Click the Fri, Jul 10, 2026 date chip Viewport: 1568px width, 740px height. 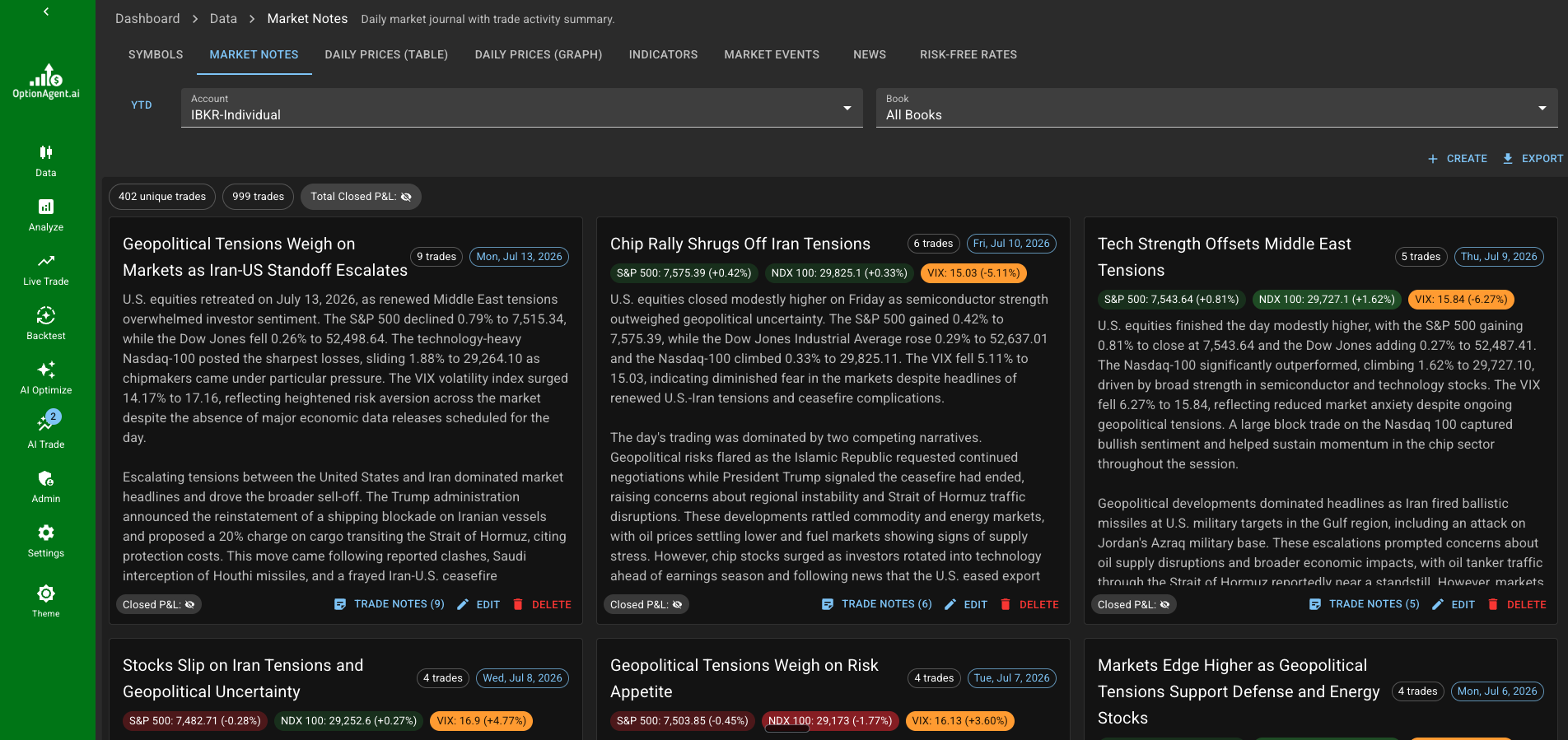(1011, 244)
